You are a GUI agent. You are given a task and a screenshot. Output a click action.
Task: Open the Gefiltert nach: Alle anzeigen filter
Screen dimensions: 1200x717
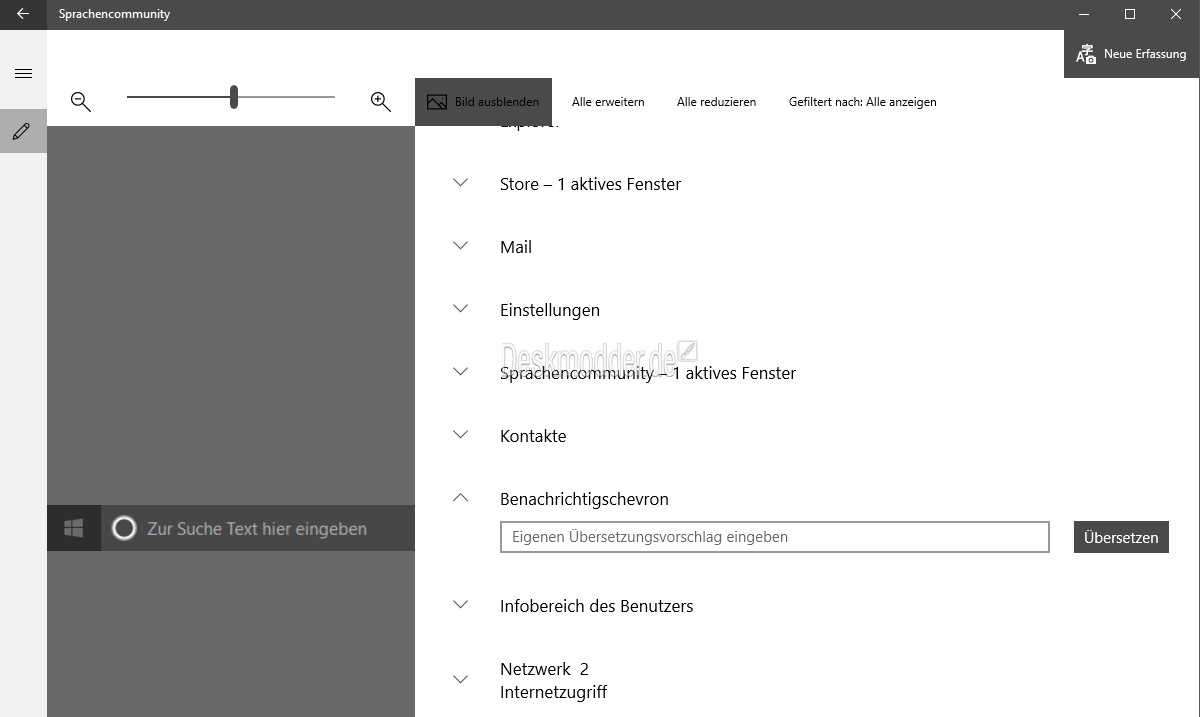pos(862,102)
